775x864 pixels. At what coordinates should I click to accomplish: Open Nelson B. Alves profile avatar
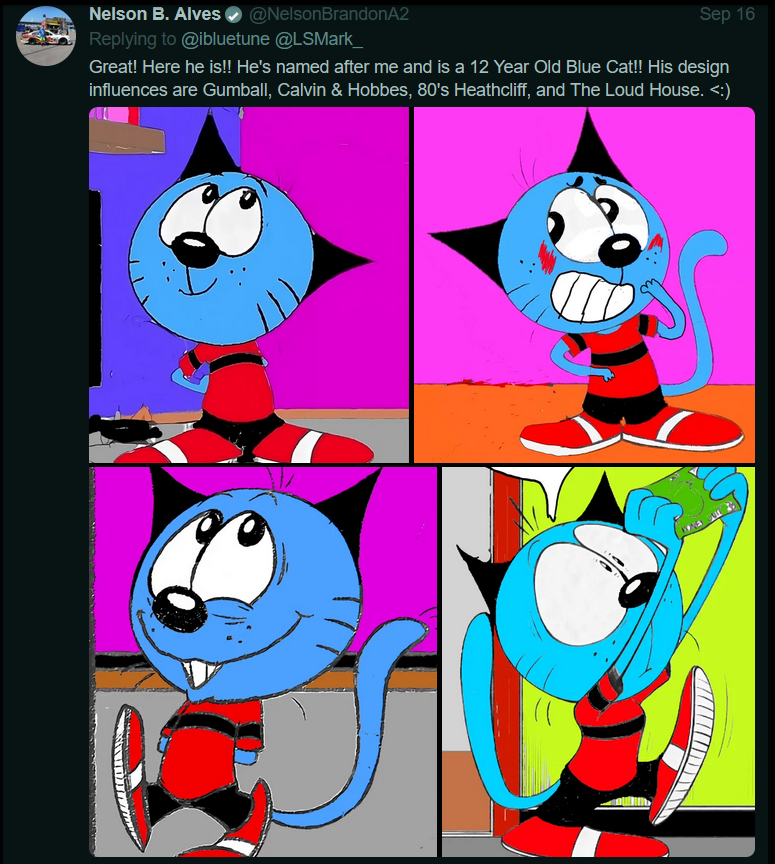click(46, 36)
